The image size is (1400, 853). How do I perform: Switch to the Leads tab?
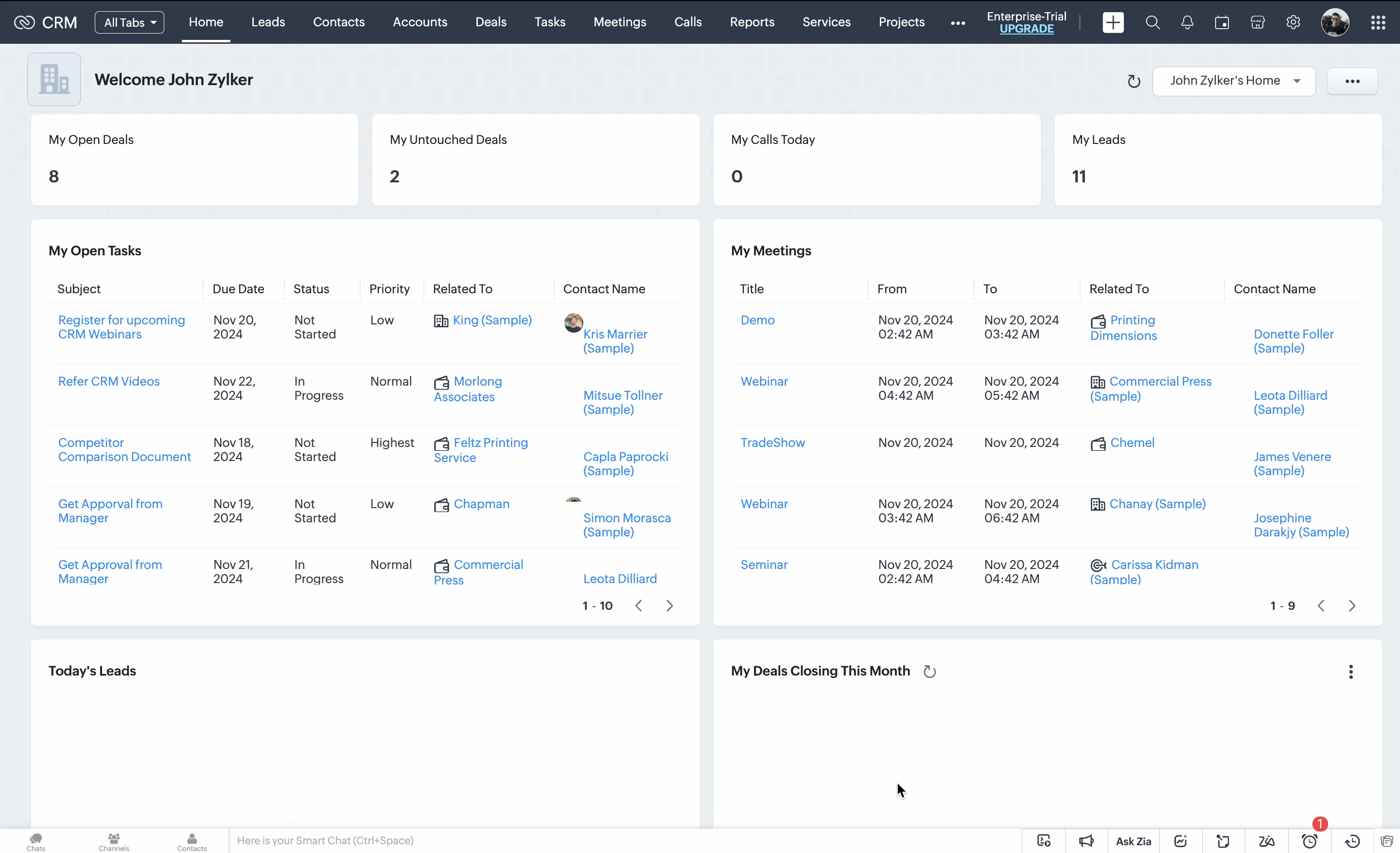[x=268, y=22]
